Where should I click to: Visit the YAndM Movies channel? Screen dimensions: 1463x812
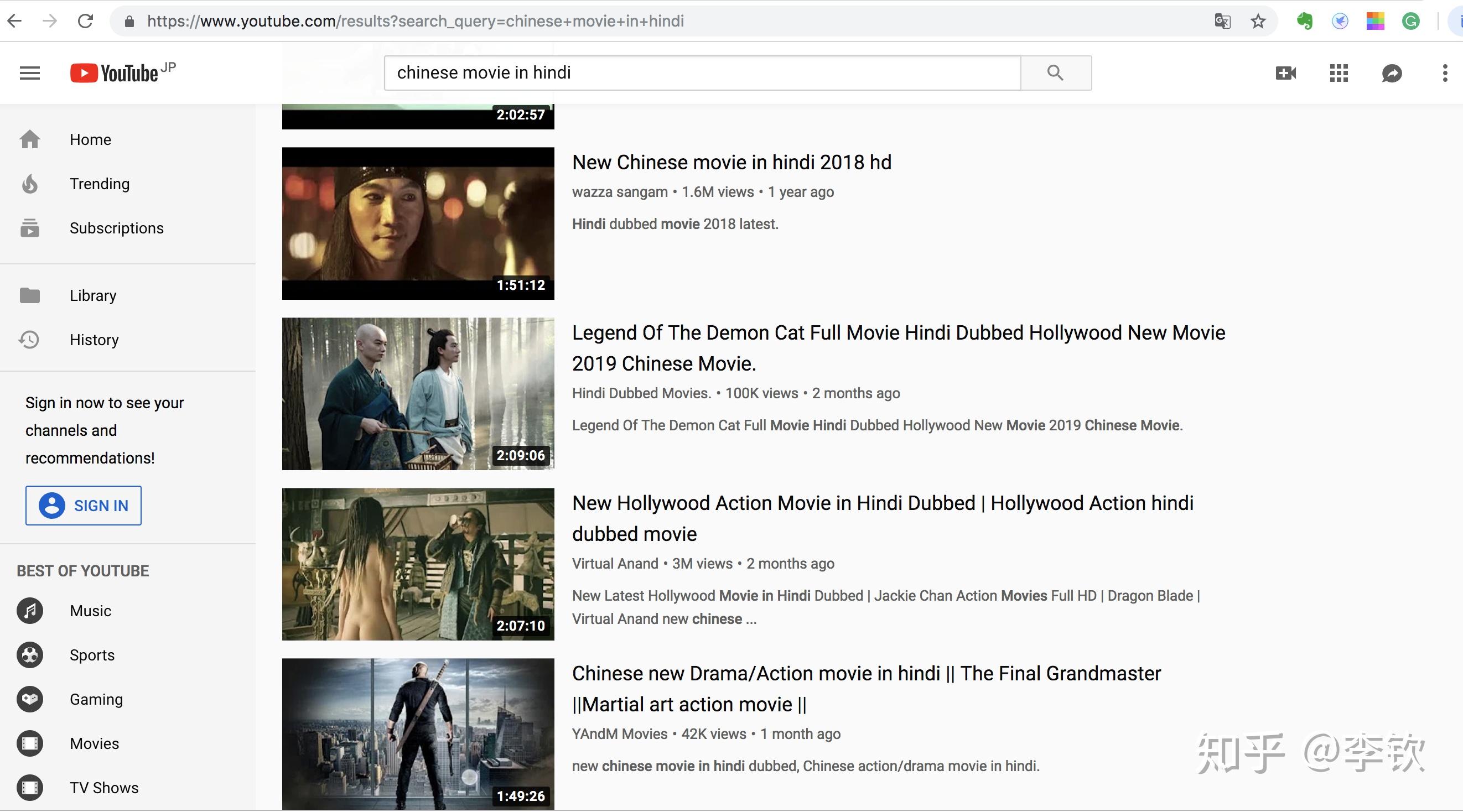(620, 733)
